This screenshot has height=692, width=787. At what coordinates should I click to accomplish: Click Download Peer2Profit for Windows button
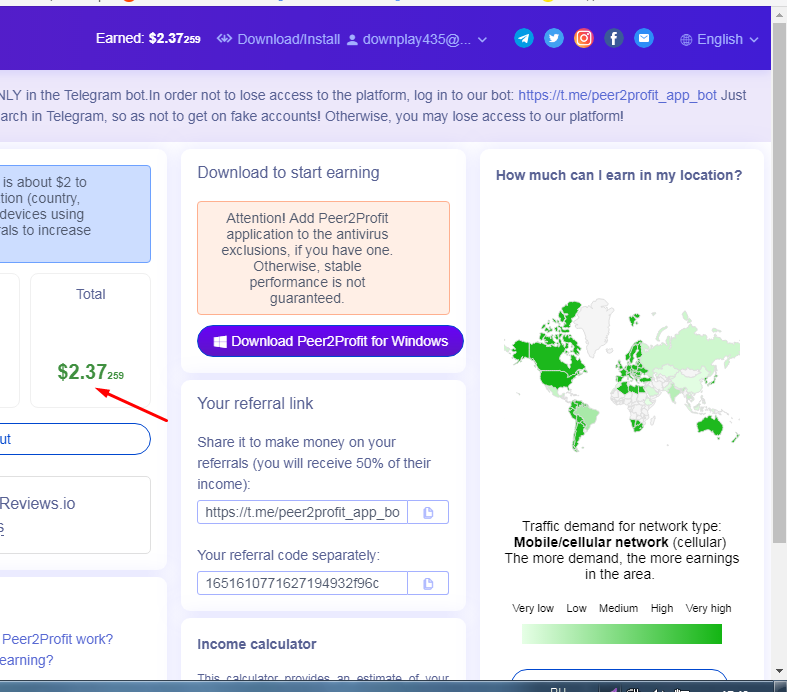click(330, 341)
